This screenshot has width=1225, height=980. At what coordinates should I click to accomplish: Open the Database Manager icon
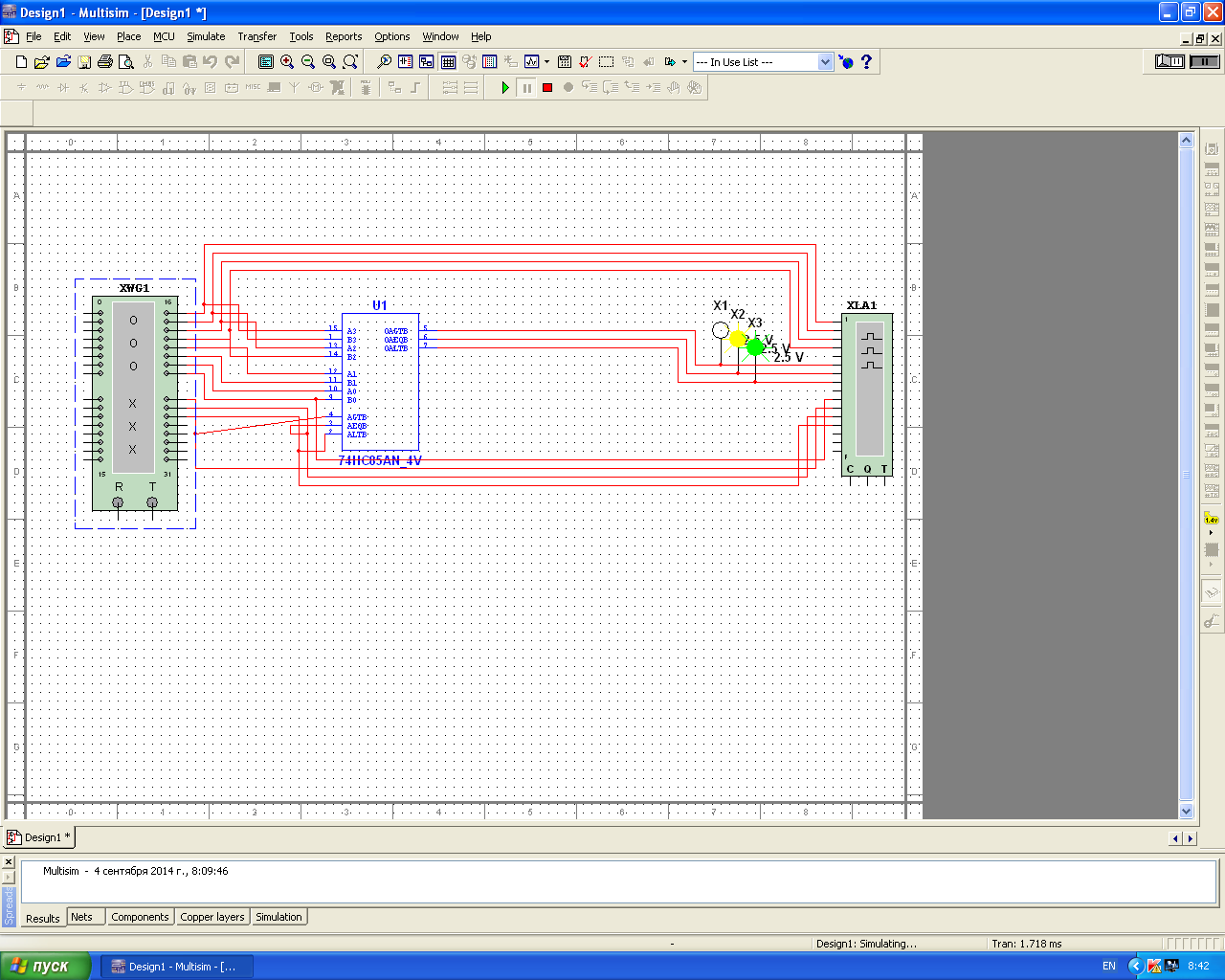tap(469, 62)
